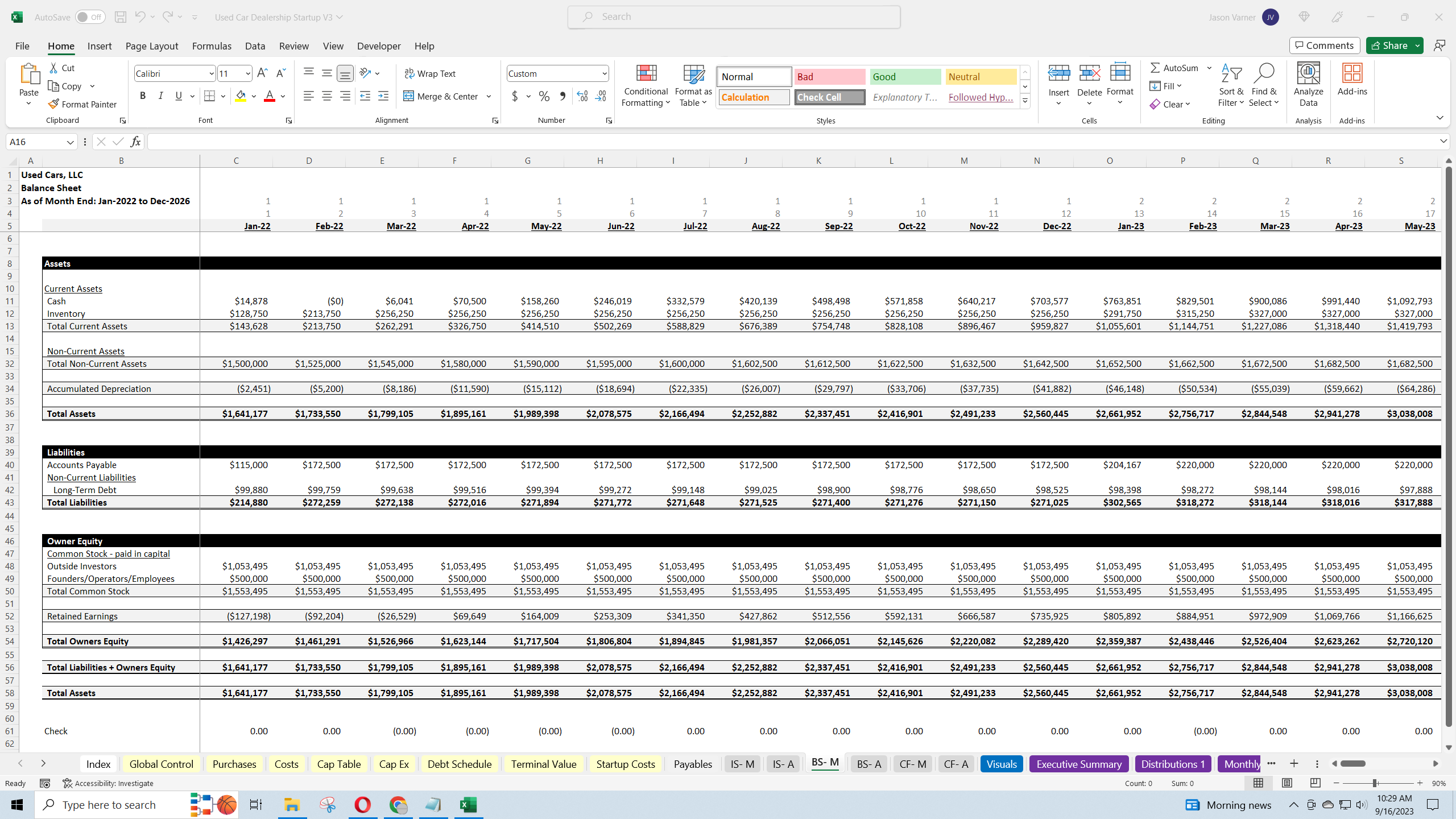This screenshot has width=1456, height=819.
Task: Open the Analyze Data tool
Action: tap(1307, 84)
